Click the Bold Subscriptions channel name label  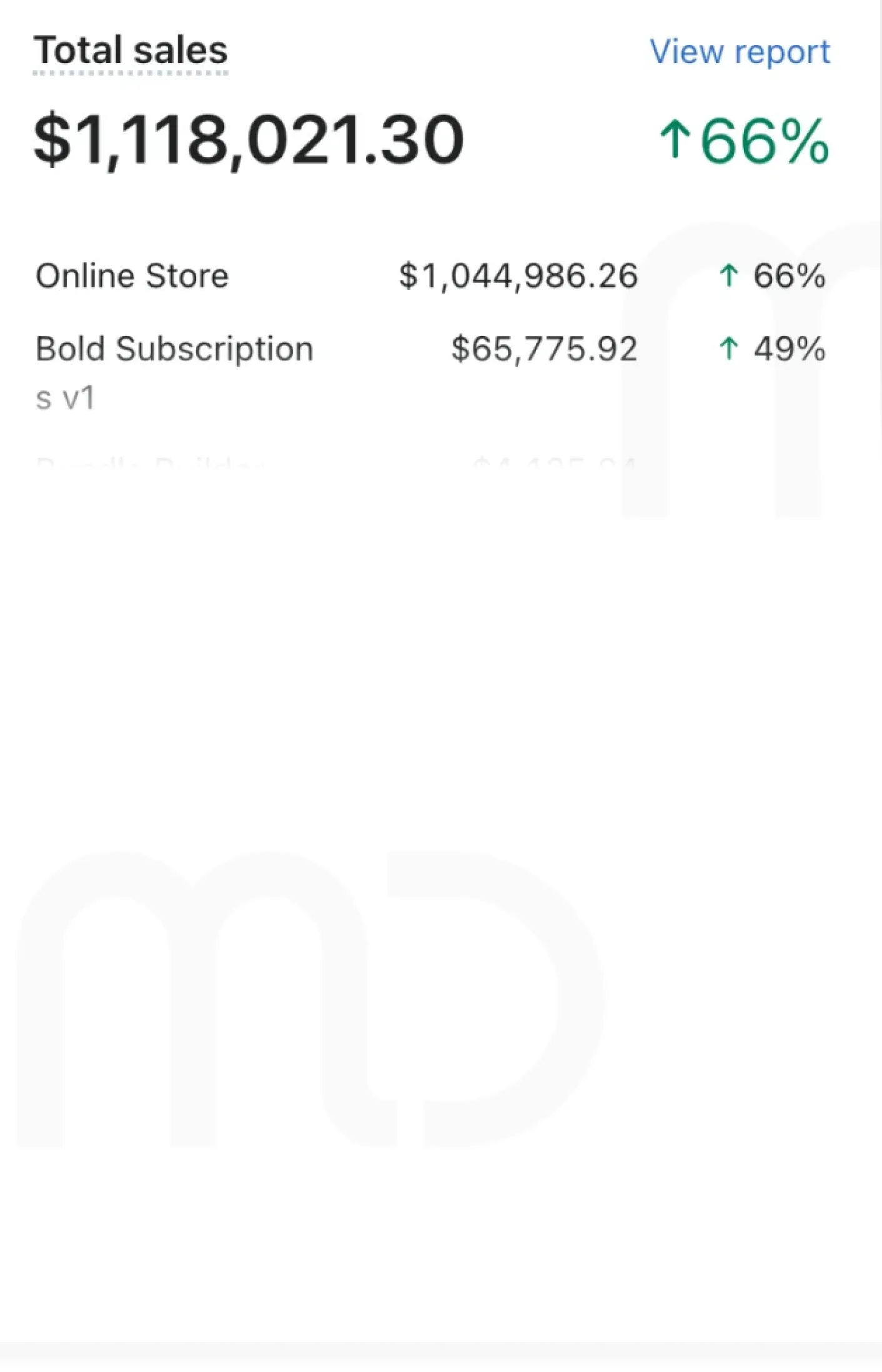[174, 349]
